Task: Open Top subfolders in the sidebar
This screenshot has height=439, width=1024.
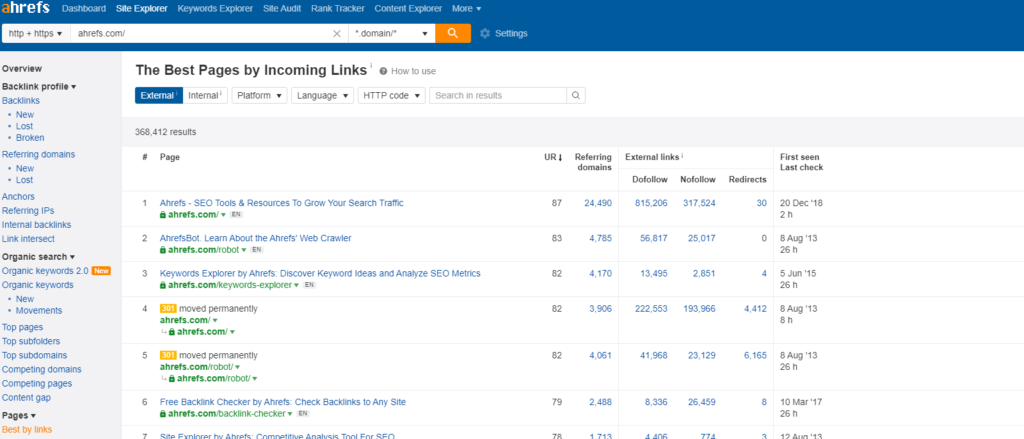Action: [31, 341]
